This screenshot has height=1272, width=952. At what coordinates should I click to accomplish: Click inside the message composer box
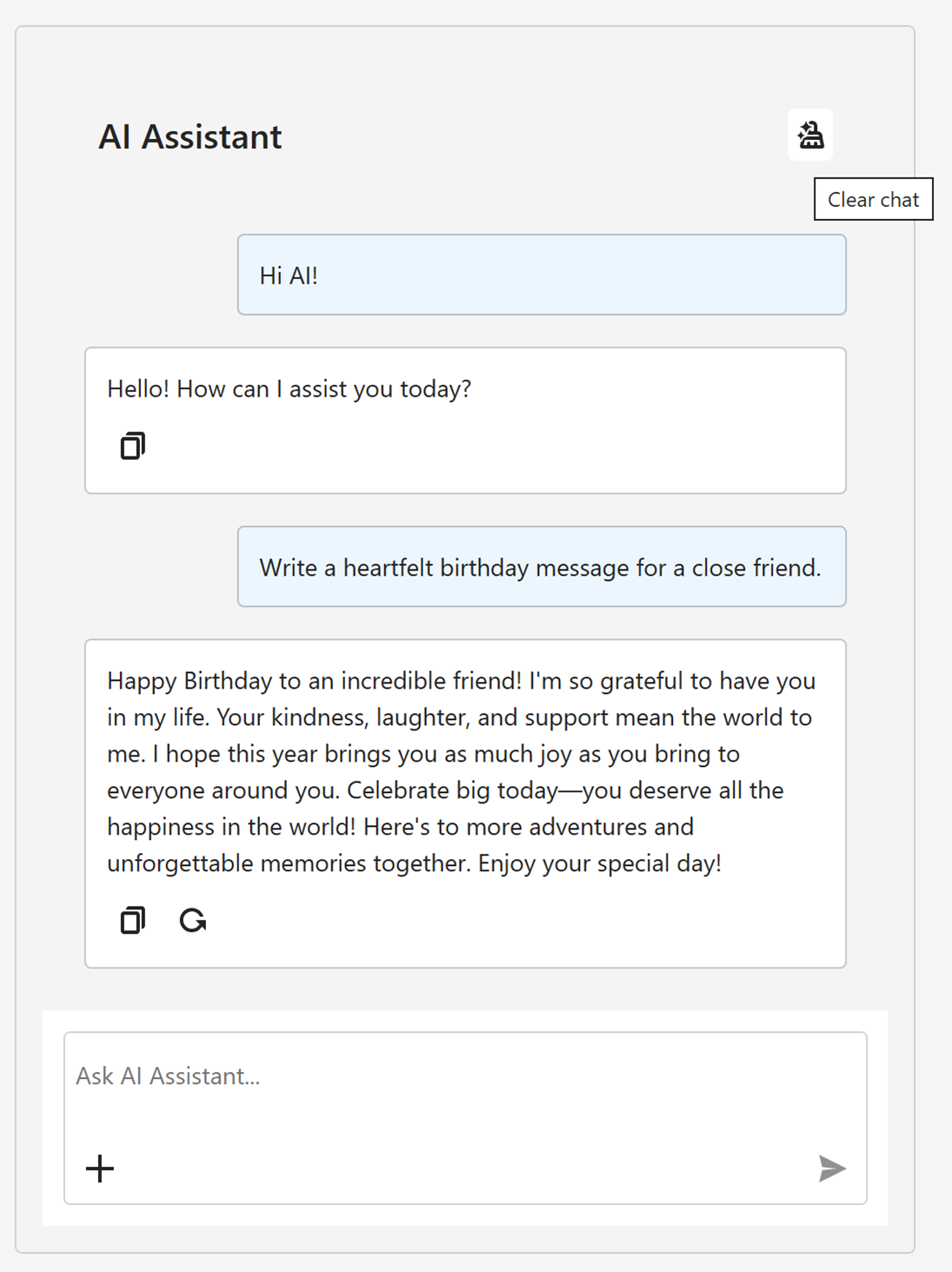(466, 1113)
